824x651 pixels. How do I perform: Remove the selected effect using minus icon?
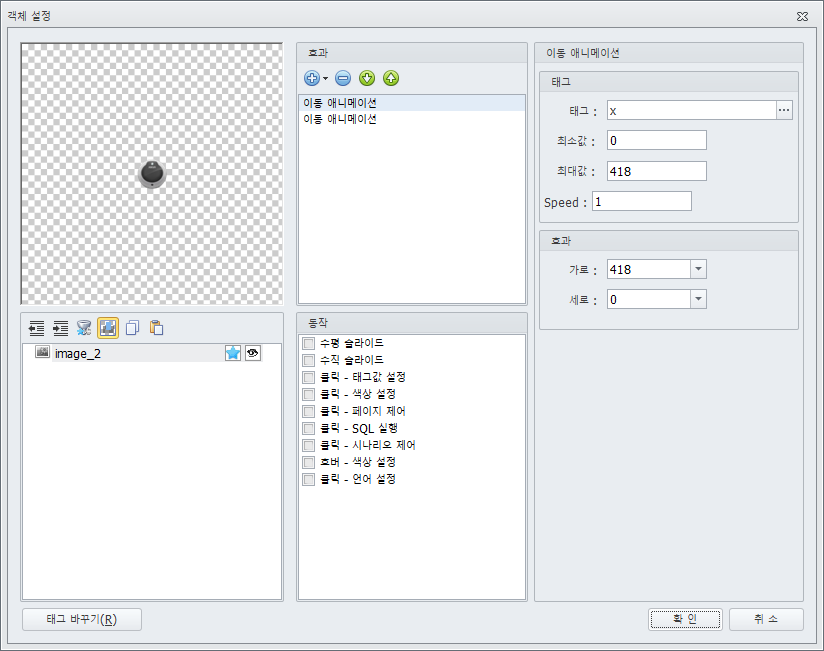(x=343, y=78)
